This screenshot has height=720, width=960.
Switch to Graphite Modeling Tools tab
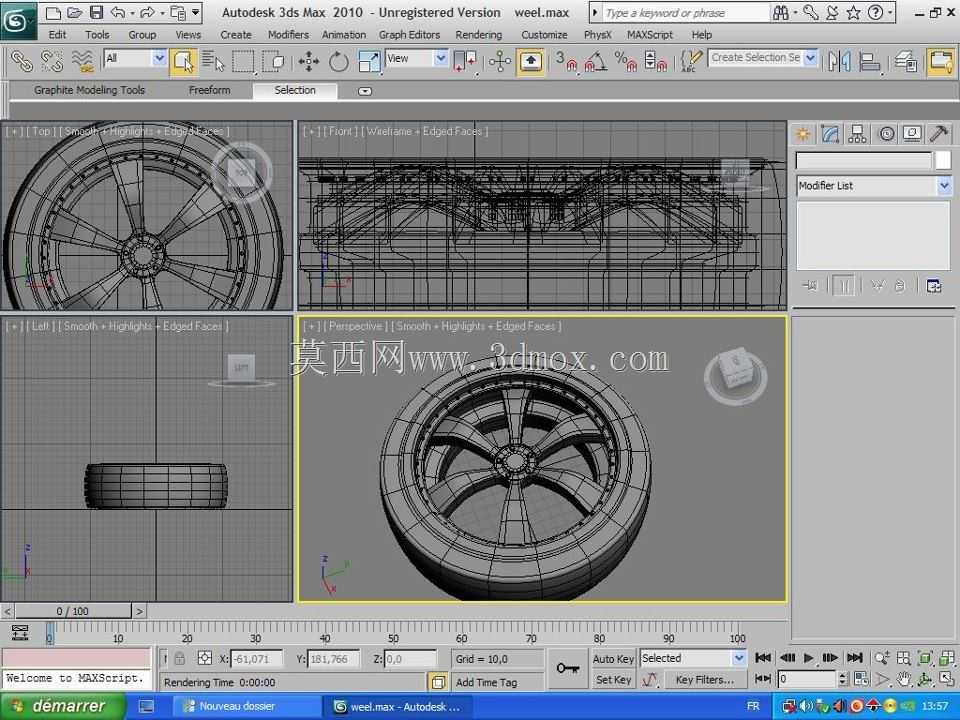[x=89, y=90]
